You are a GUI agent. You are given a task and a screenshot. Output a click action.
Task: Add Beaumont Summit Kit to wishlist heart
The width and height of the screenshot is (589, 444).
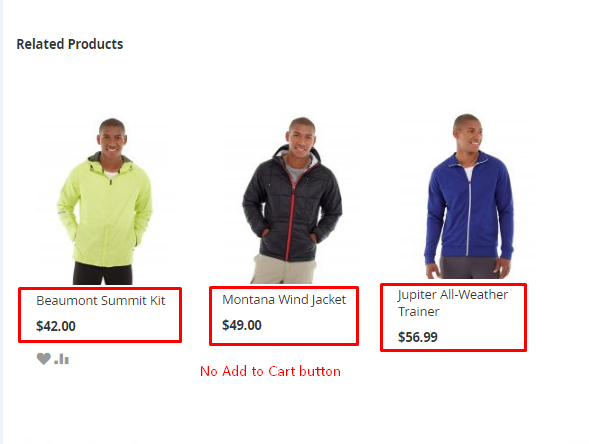point(44,359)
